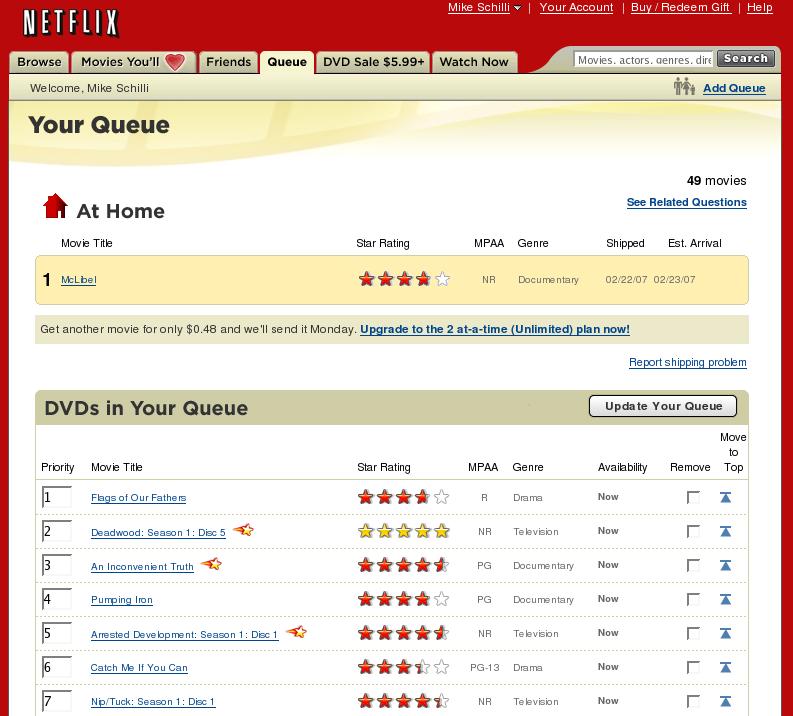Check Remove box for Flags of Our Fathers
793x716 pixels.
693,497
